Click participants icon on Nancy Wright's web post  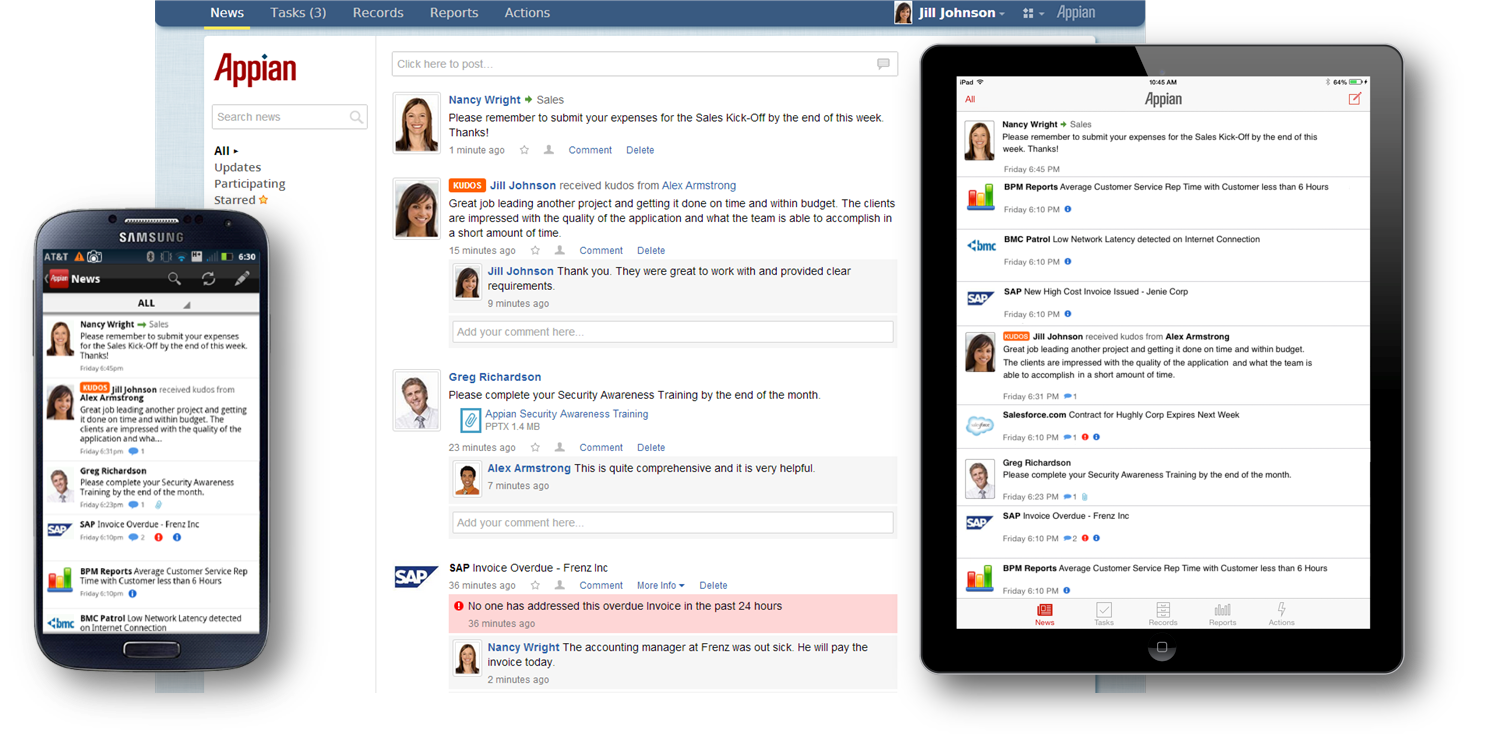pos(549,150)
